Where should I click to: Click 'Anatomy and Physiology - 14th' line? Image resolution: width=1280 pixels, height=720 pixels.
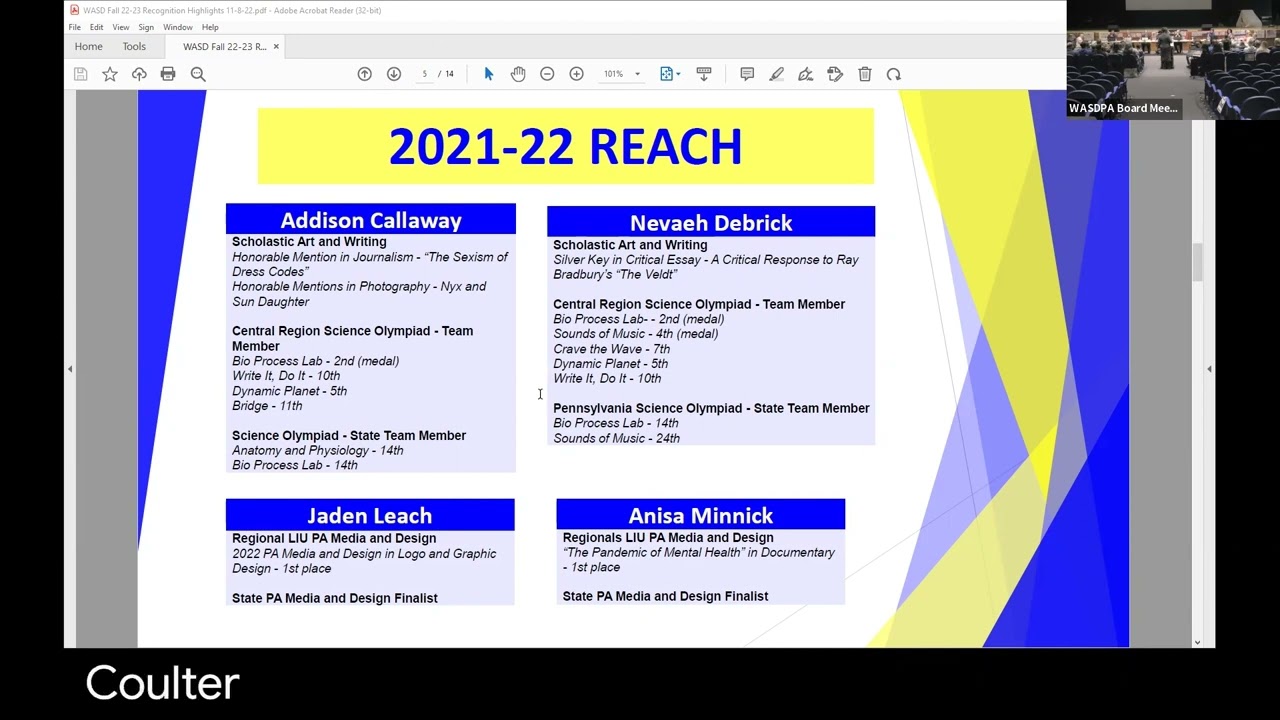point(318,450)
